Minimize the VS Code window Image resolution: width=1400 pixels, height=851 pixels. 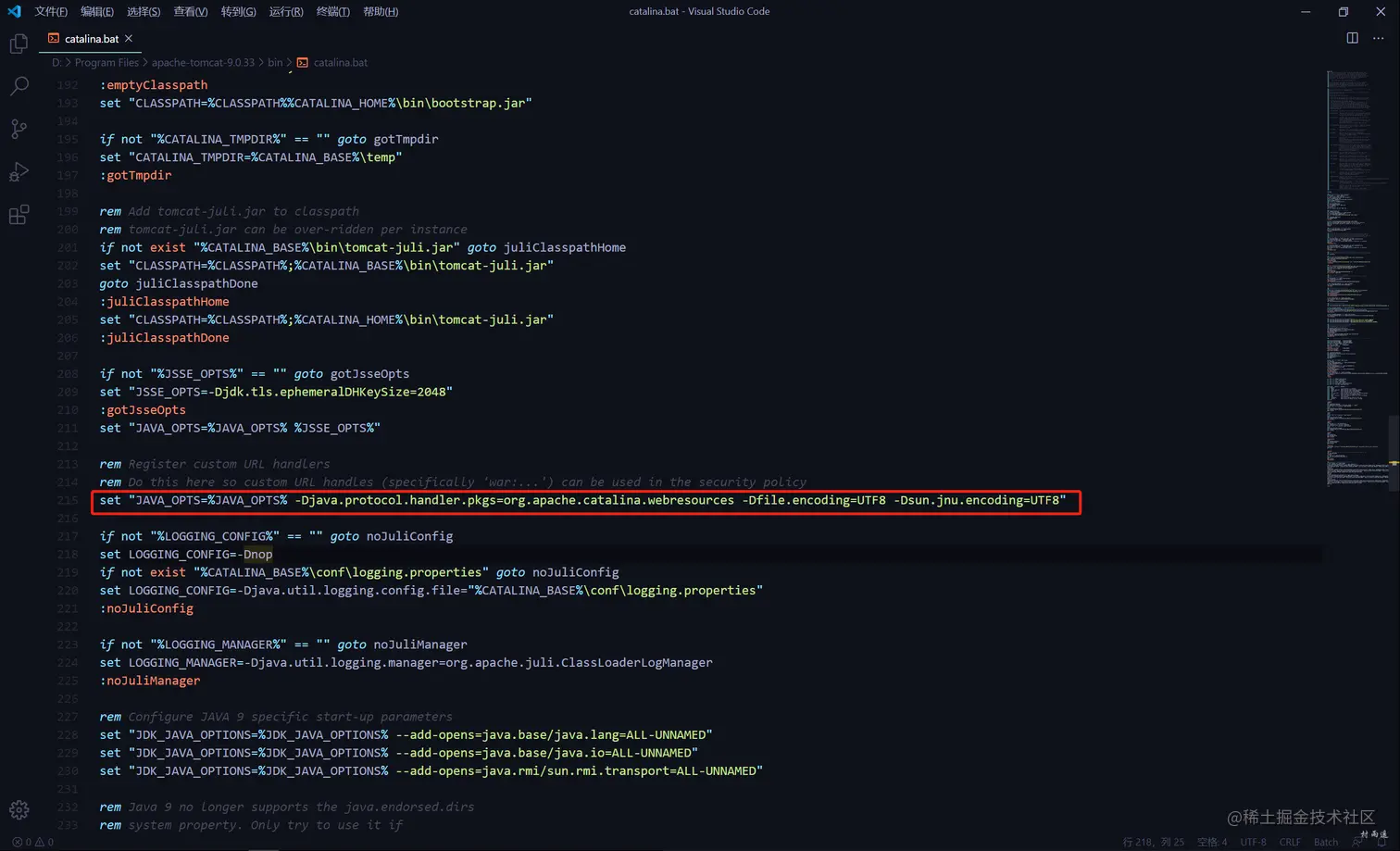point(1306,11)
